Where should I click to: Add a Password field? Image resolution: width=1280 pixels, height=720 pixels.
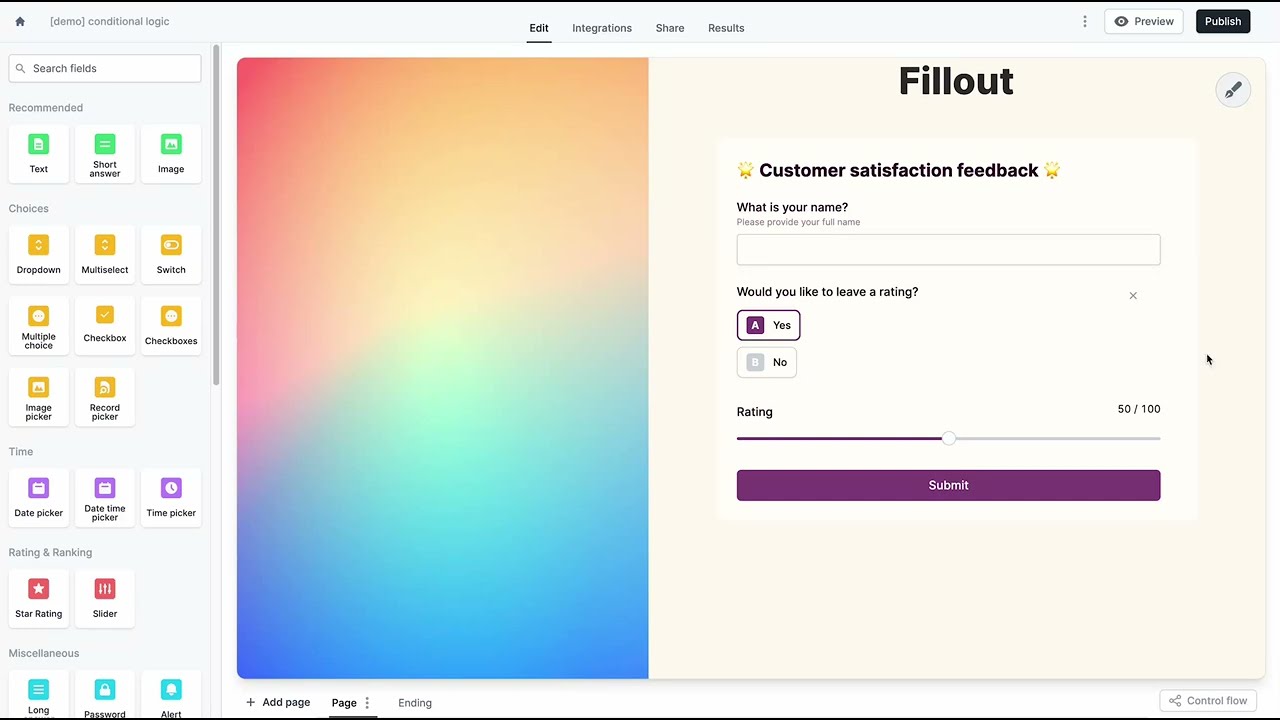tap(105, 696)
